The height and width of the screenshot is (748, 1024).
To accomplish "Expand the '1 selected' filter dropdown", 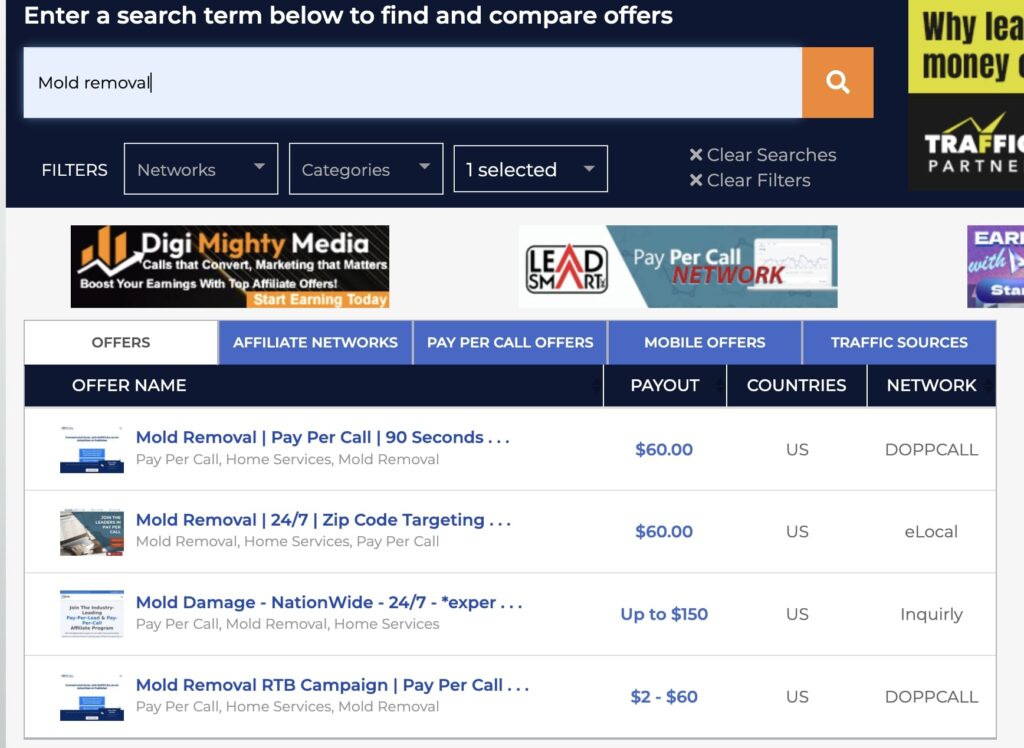I will pyautogui.click(x=530, y=169).
